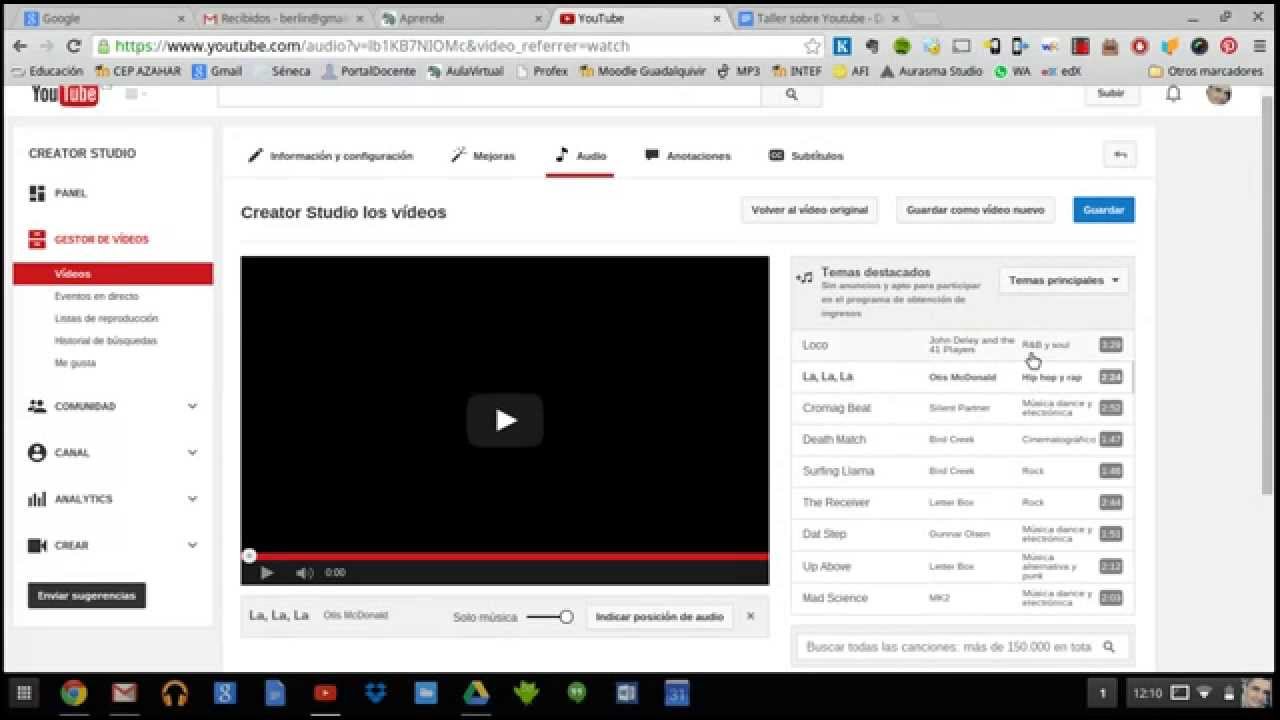
Task: Open the Anotaciones tab
Action: 688,156
